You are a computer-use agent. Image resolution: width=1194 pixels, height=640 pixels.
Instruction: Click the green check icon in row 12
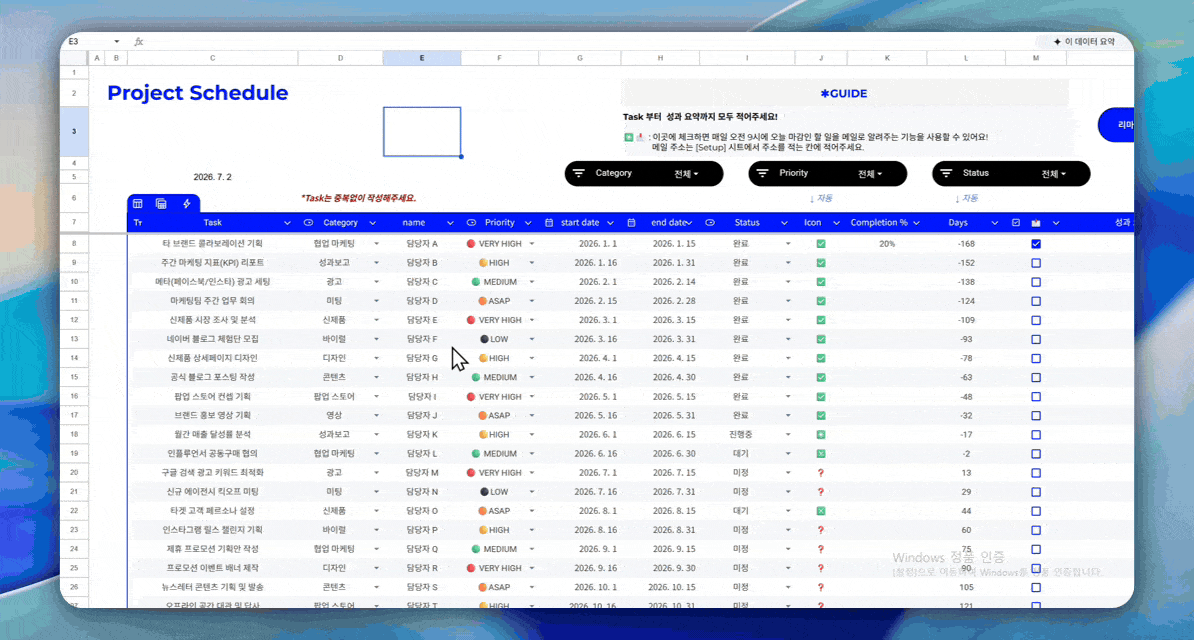click(x=821, y=320)
